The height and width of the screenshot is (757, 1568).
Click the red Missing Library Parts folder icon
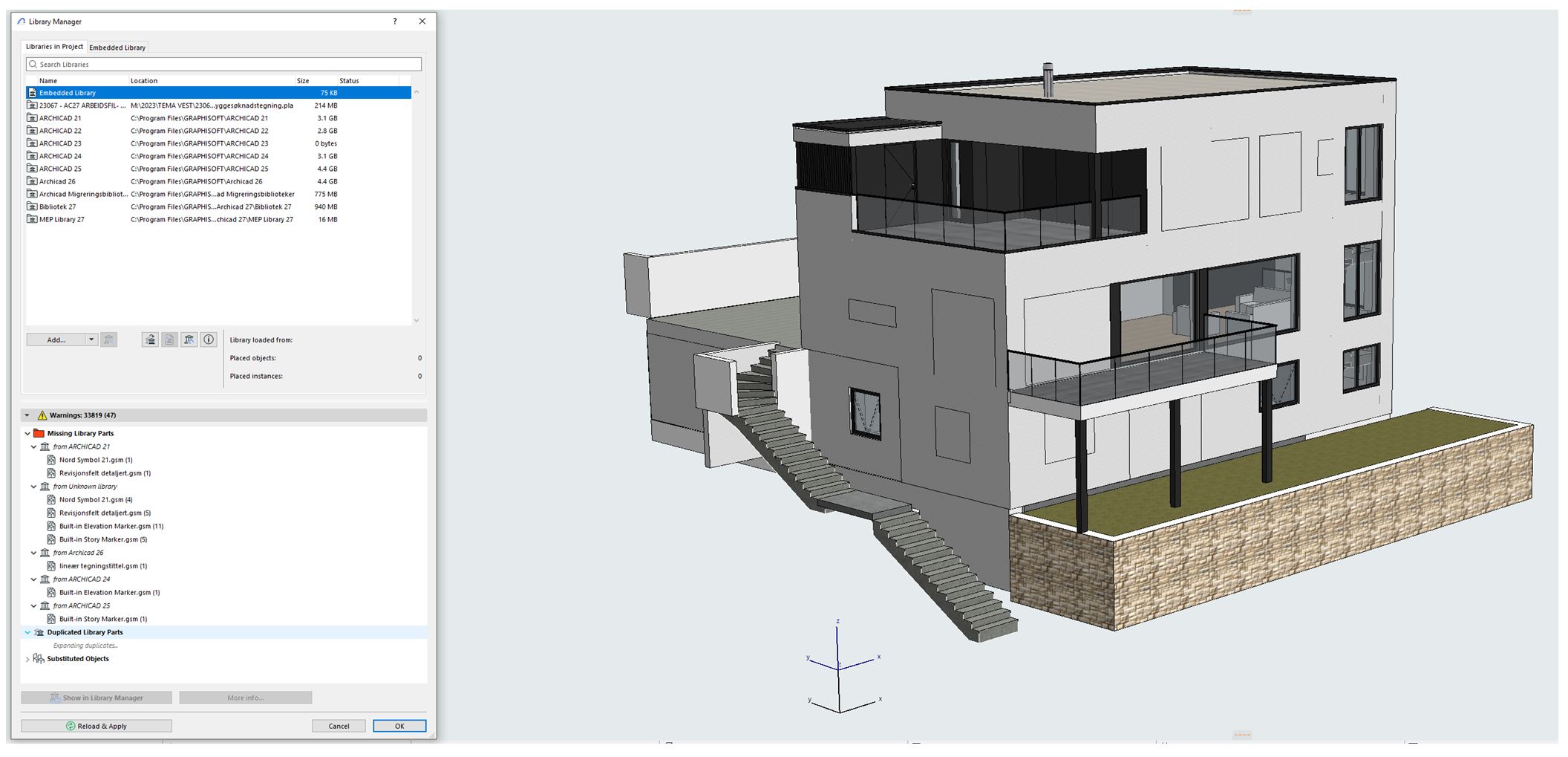39,433
